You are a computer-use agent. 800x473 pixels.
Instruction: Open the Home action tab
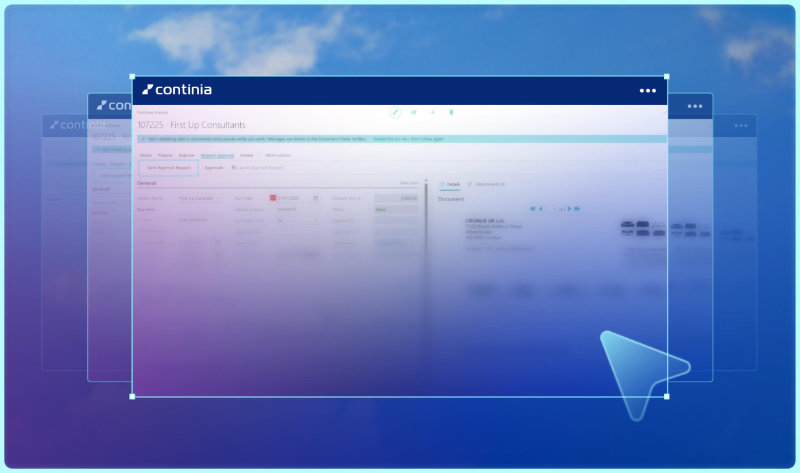tap(145, 155)
